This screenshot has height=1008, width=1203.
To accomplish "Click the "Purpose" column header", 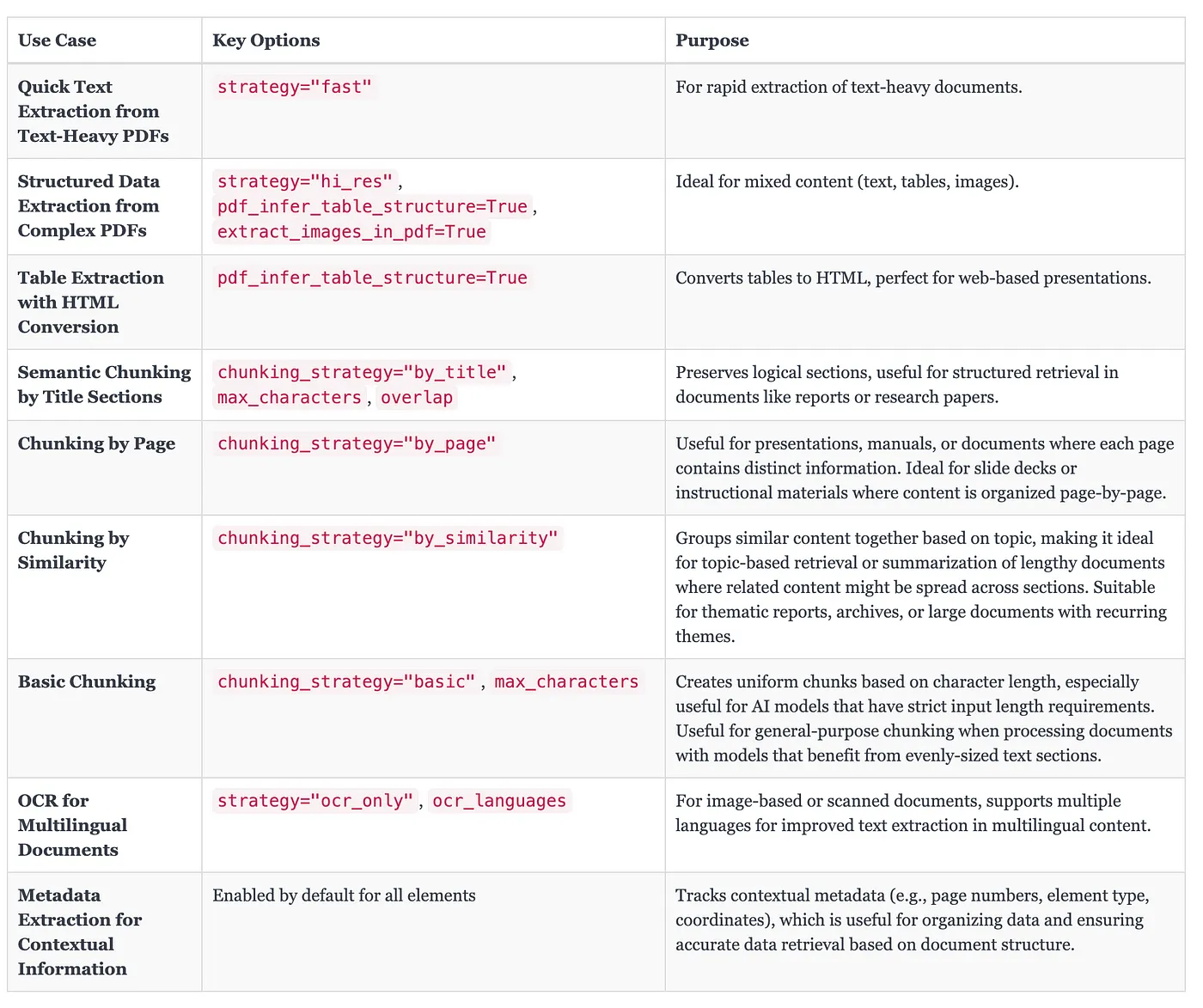I will [x=711, y=40].
